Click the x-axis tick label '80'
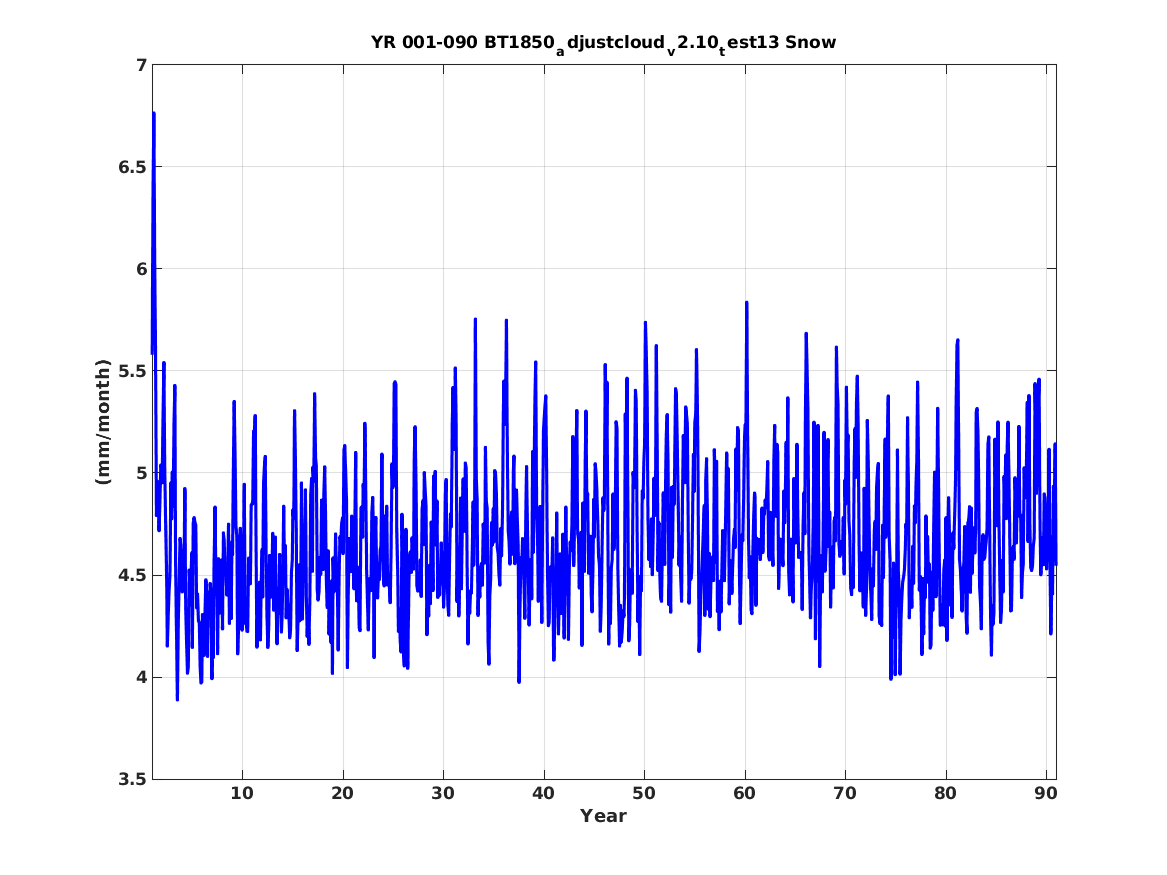Screen dimensions: 1167x875 coord(945,793)
